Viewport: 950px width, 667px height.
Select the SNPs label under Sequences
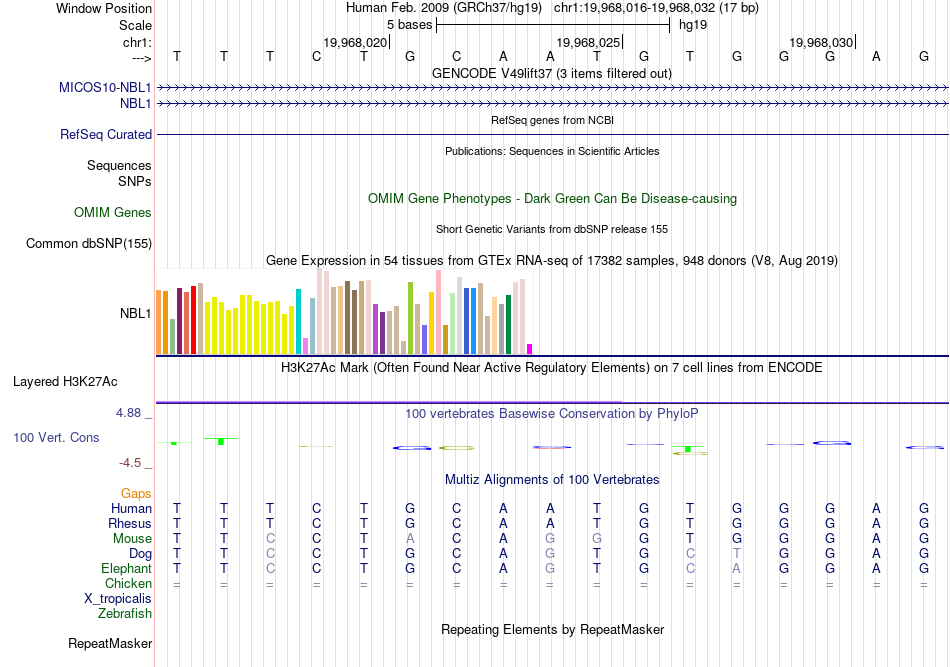point(135,181)
